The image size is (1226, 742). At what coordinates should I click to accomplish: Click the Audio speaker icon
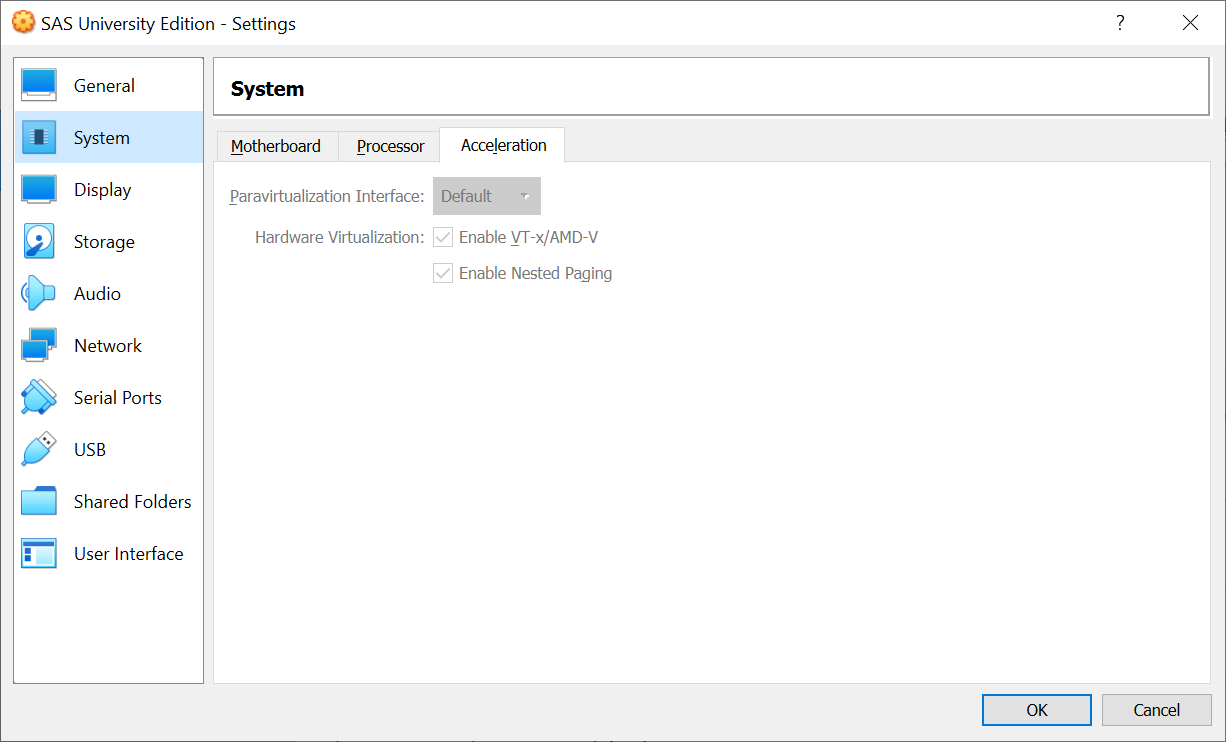[39, 294]
